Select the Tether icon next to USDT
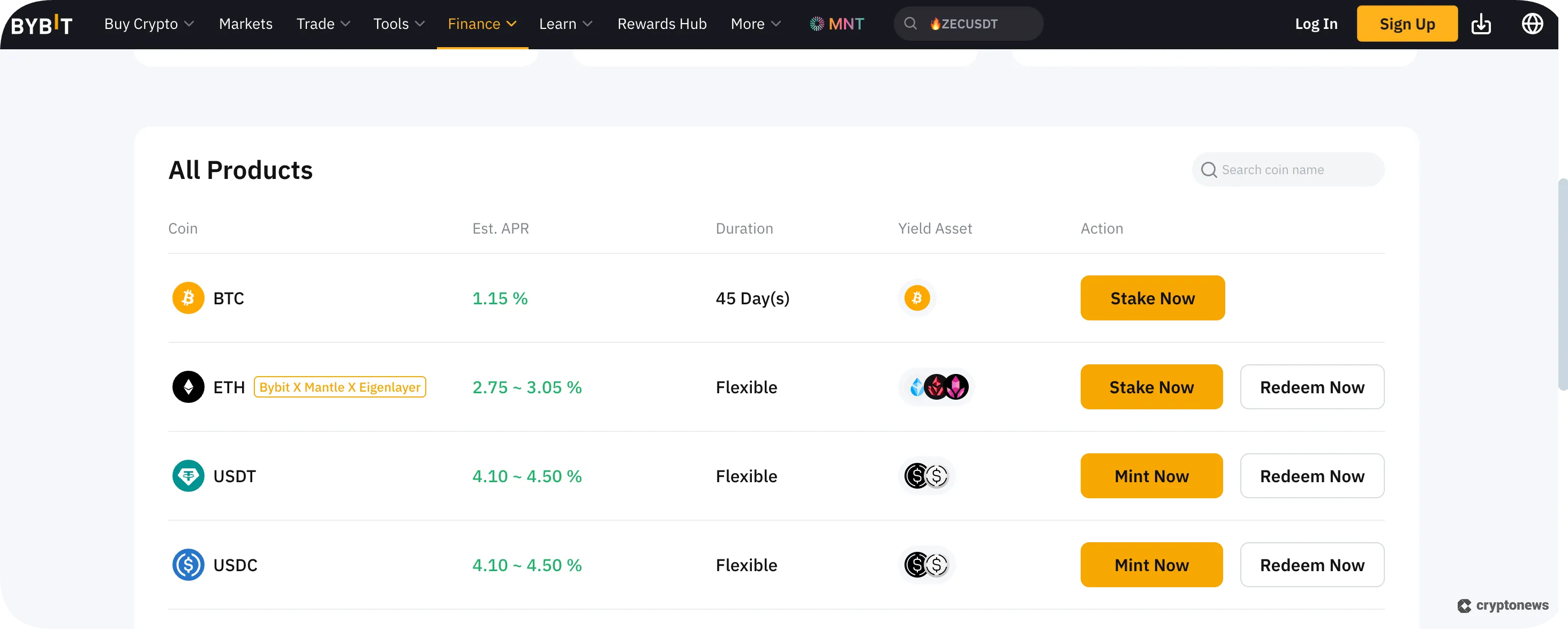Viewport: 1568px width, 629px height. [x=188, y=476]
